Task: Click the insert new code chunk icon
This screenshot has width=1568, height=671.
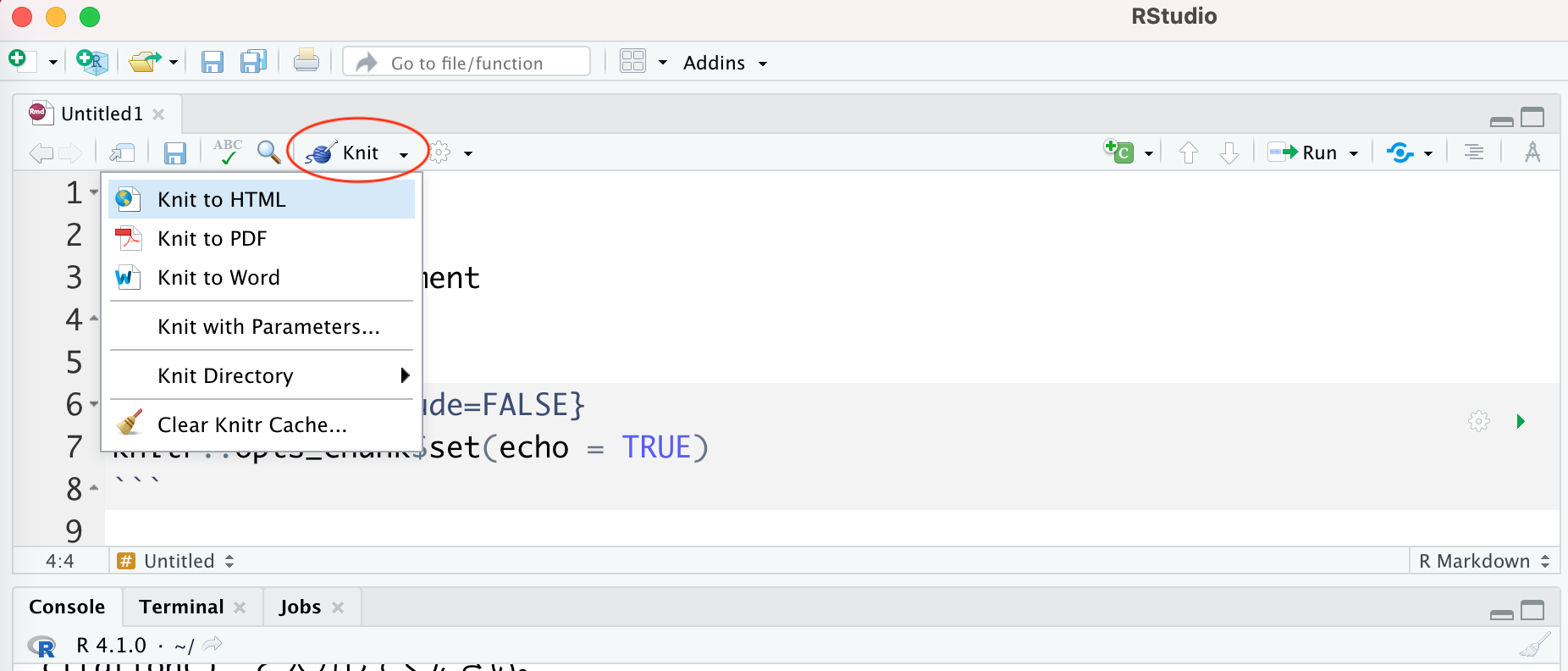Action: (x=1119, y=152)
